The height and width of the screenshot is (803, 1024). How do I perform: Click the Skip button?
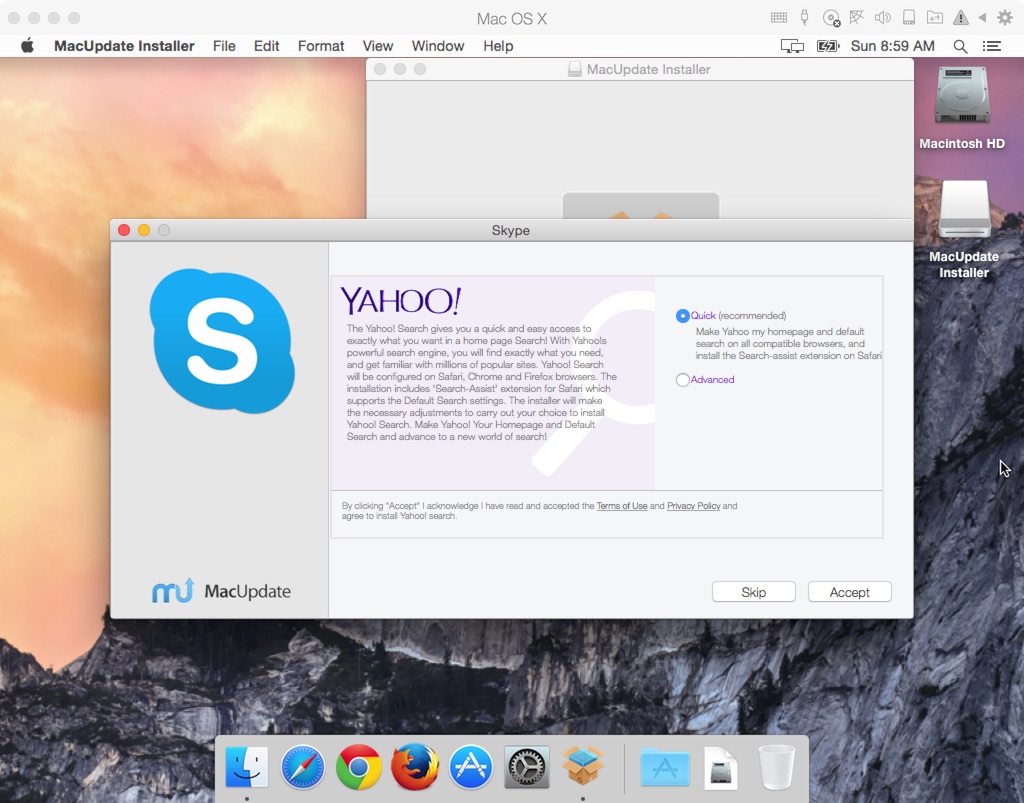pos(754,592)
